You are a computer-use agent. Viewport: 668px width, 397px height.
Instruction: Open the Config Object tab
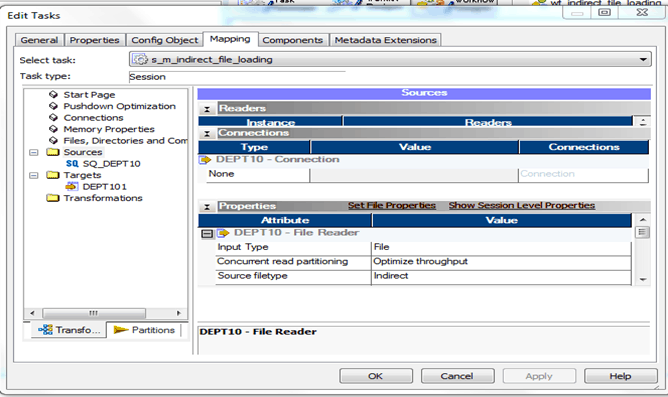164,40
